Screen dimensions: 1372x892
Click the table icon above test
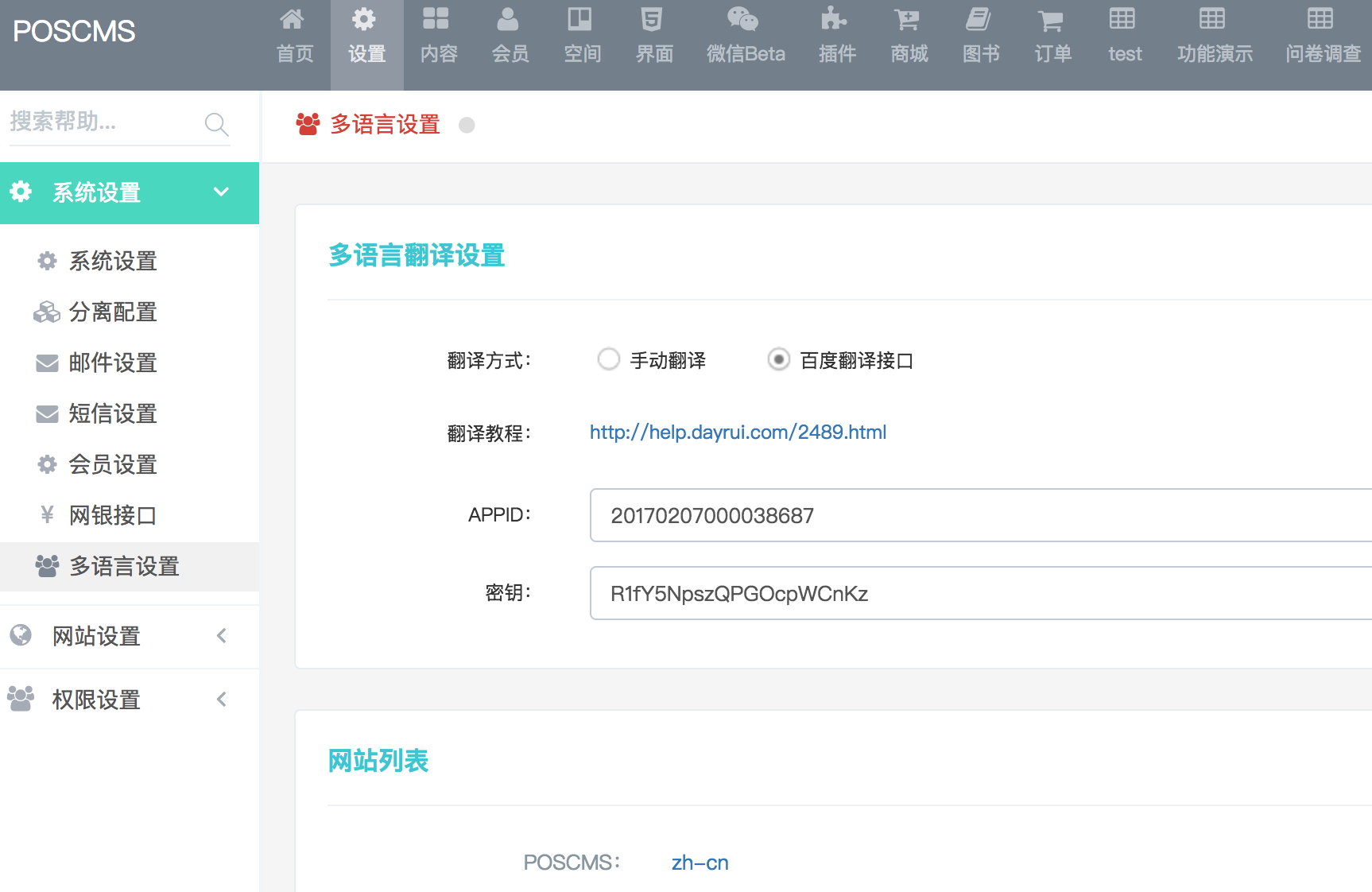point(1122,18)
